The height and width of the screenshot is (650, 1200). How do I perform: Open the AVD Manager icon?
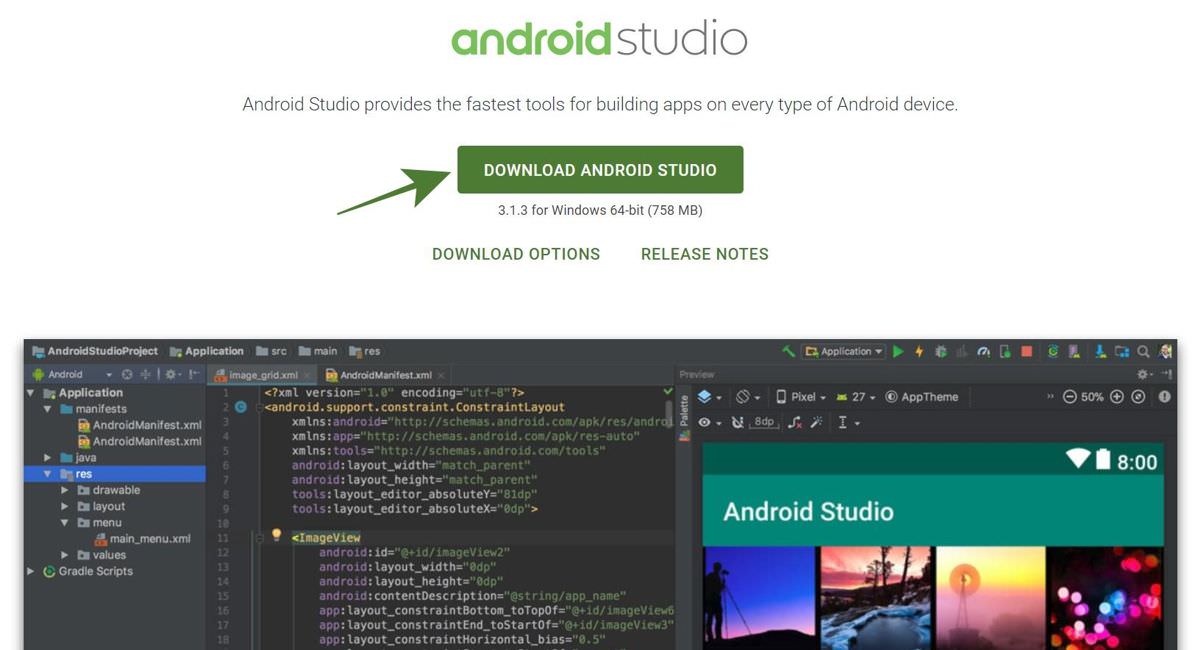1073,351
